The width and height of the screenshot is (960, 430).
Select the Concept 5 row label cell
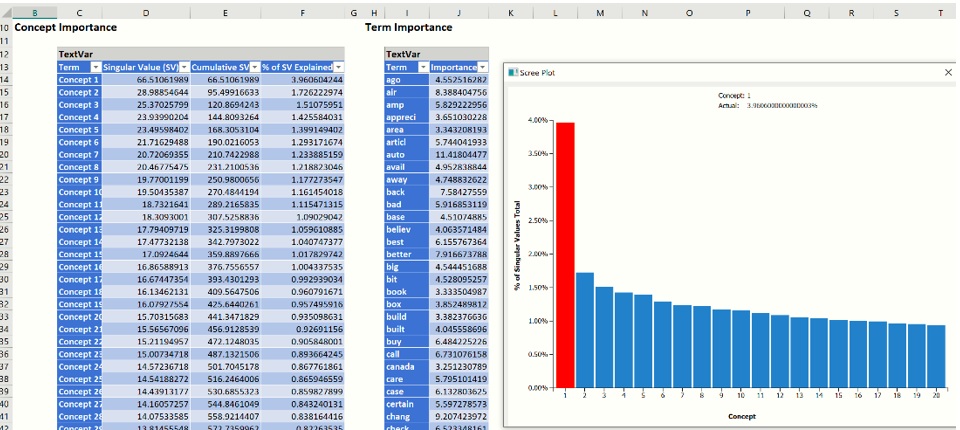pyautogui.click(x=79, y=130)
